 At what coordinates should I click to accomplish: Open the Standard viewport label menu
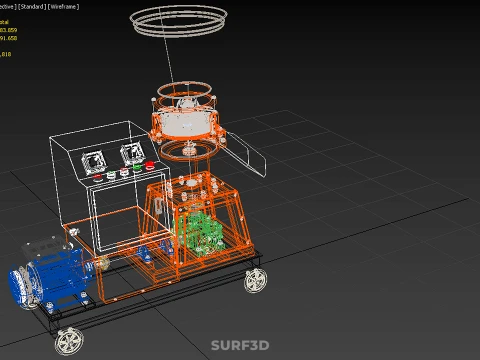(x=32, y=6)
